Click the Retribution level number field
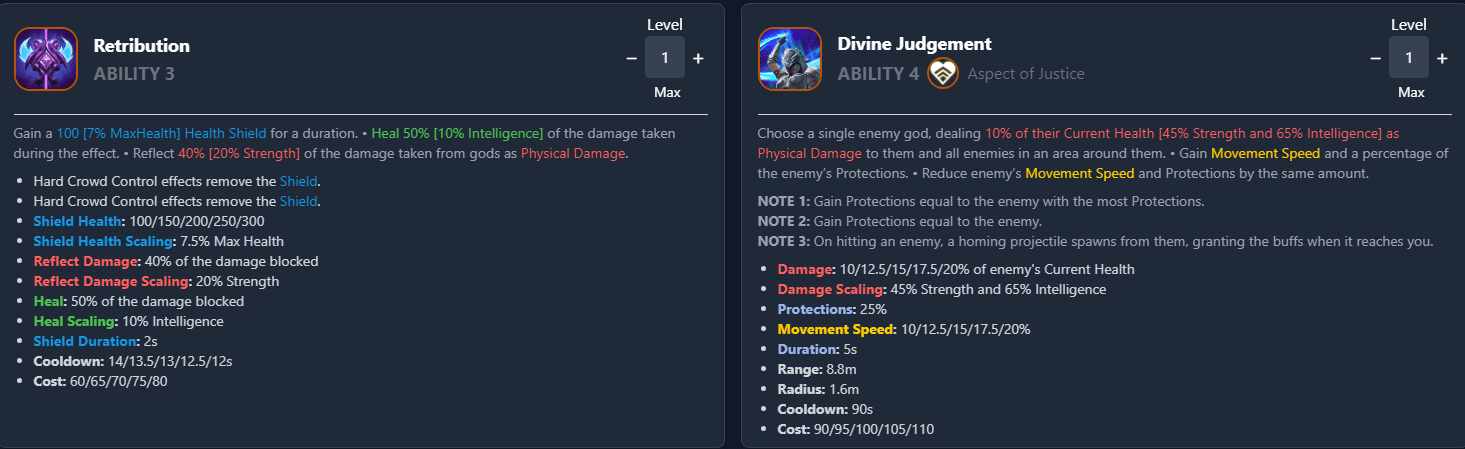 (x=665, y=58)
